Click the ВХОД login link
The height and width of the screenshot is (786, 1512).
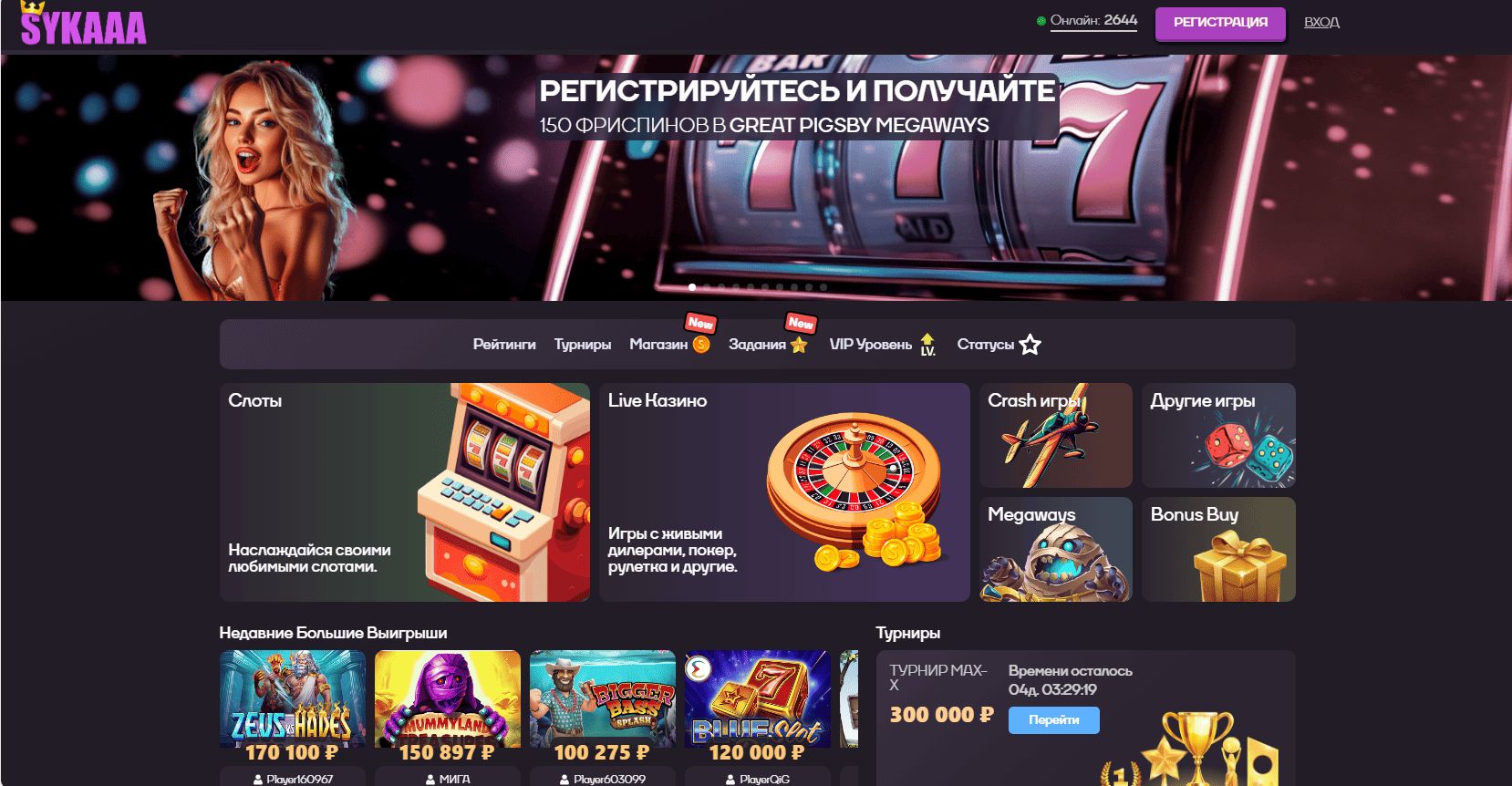1321,22
